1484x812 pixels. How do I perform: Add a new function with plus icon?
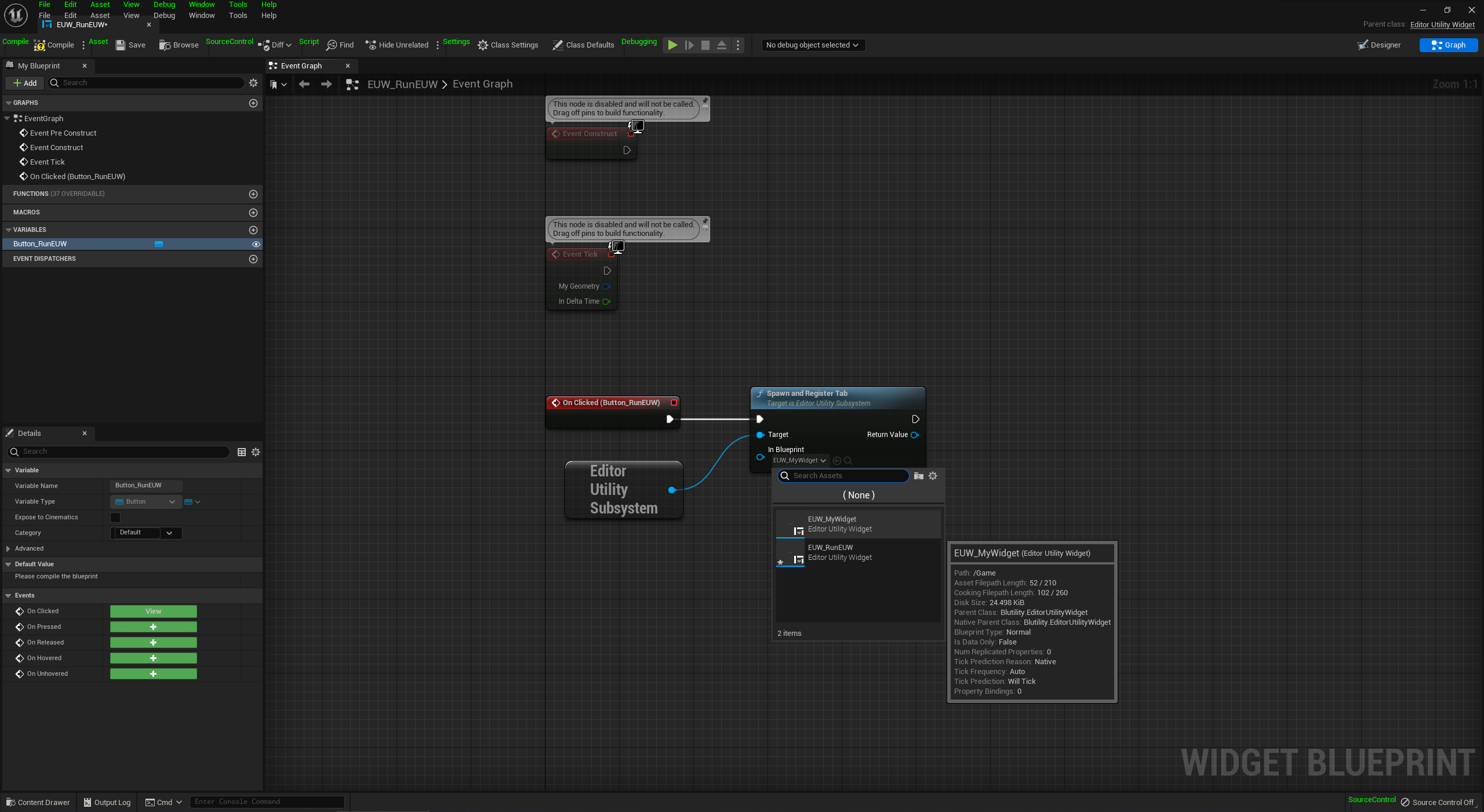tap(253, 194)
